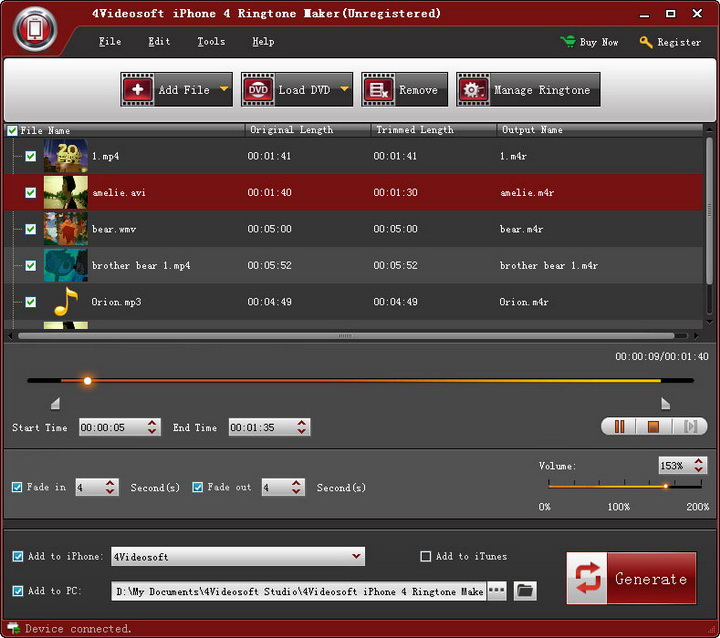Viewport: 720px width, 638px height.
Task: Click the Generate button
Action: coord(631,578)
